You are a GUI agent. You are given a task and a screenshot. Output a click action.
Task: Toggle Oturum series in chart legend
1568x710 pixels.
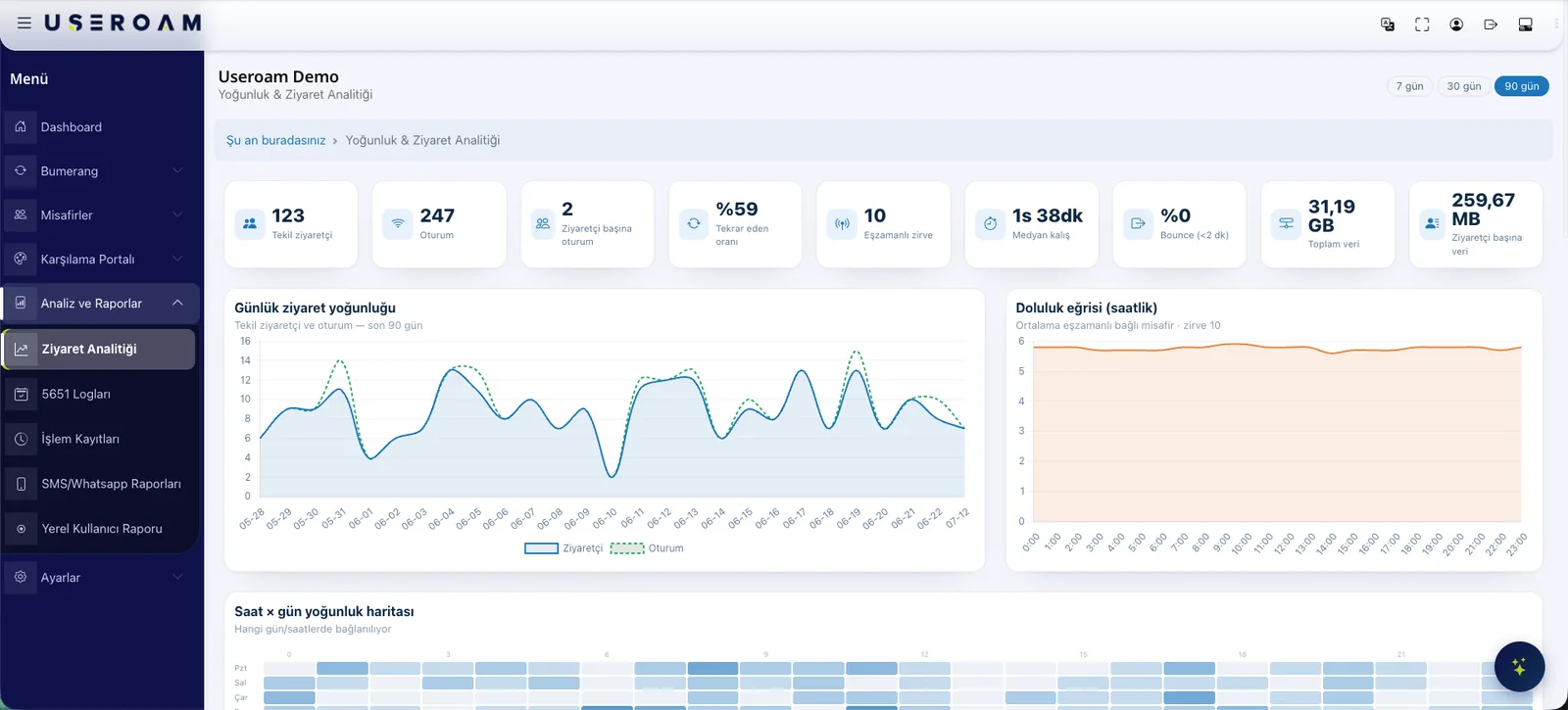(647, 548)
